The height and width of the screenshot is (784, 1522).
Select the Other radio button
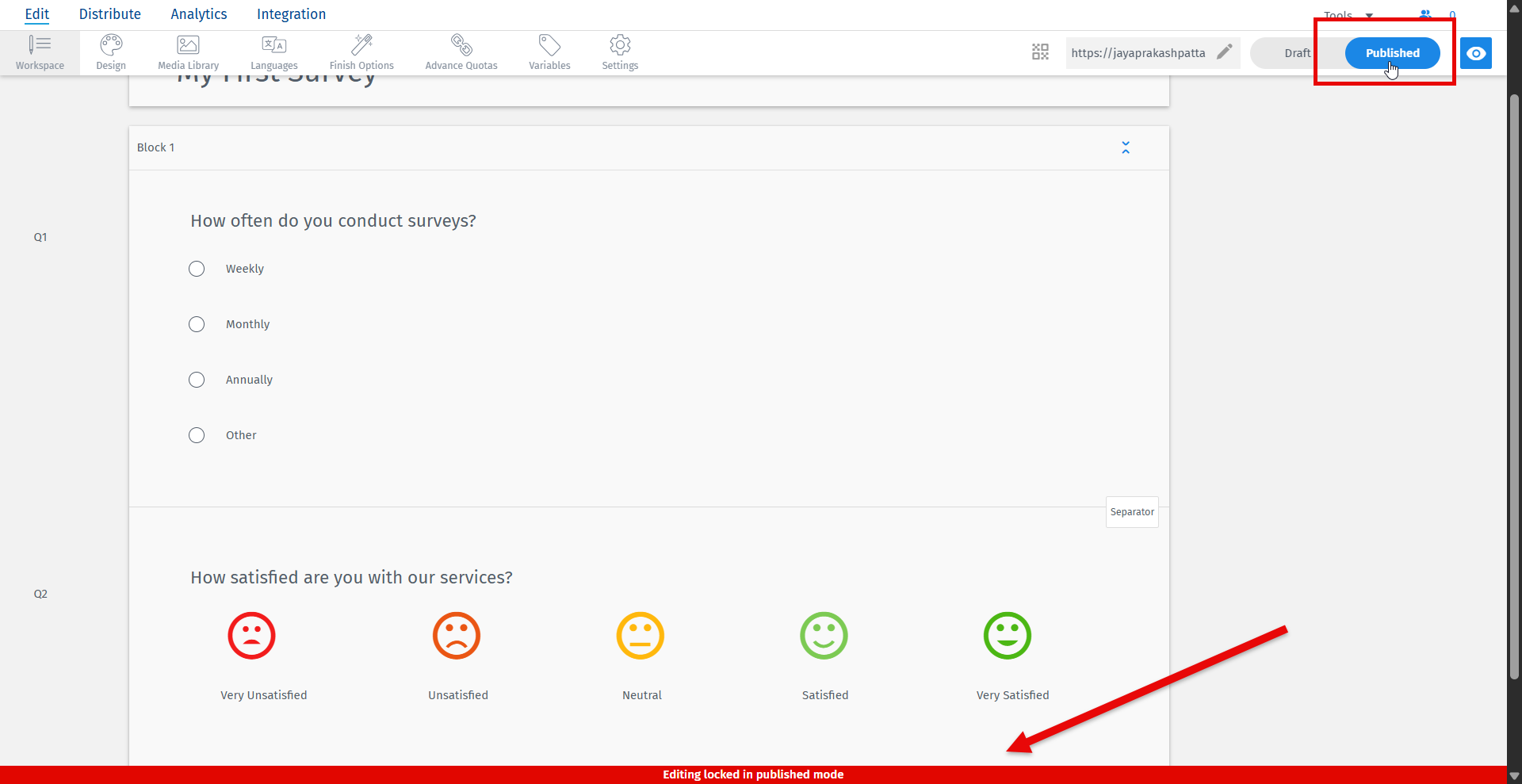(x=197, y=435)
